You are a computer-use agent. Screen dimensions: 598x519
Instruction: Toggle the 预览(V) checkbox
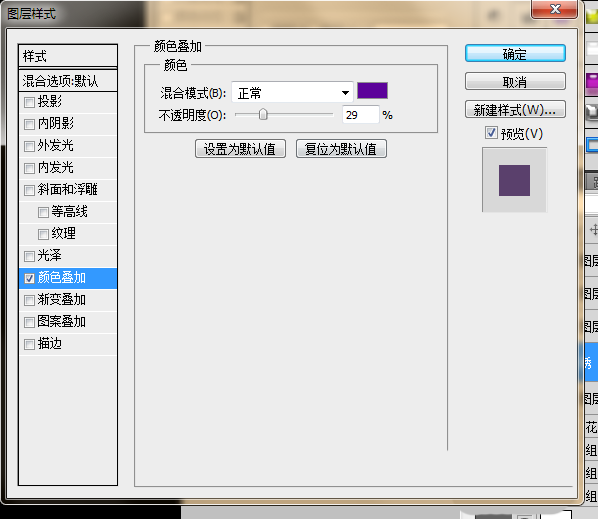tap(491, 133)
